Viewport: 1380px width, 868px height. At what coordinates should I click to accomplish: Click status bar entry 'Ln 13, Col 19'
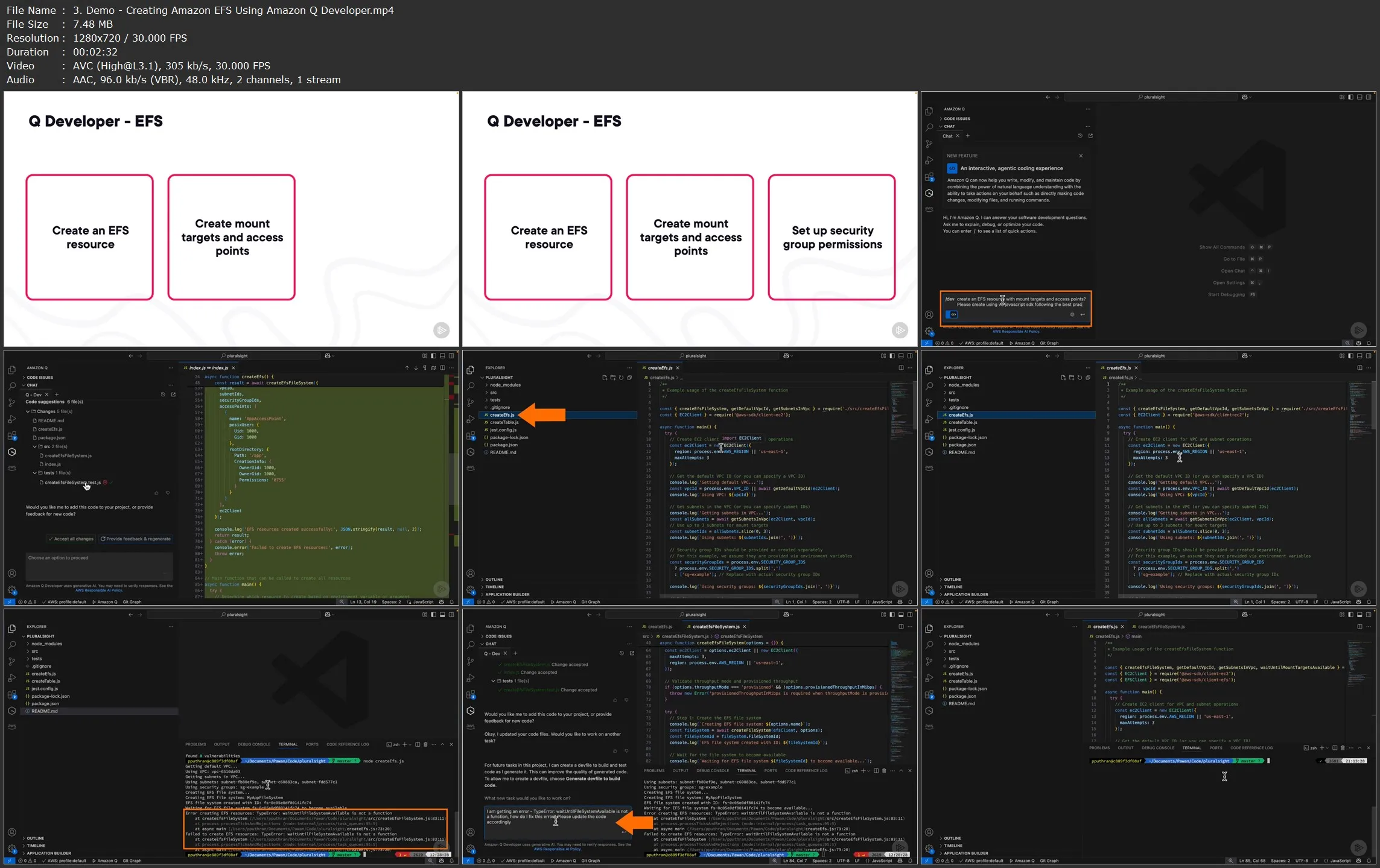pos(363,601)
